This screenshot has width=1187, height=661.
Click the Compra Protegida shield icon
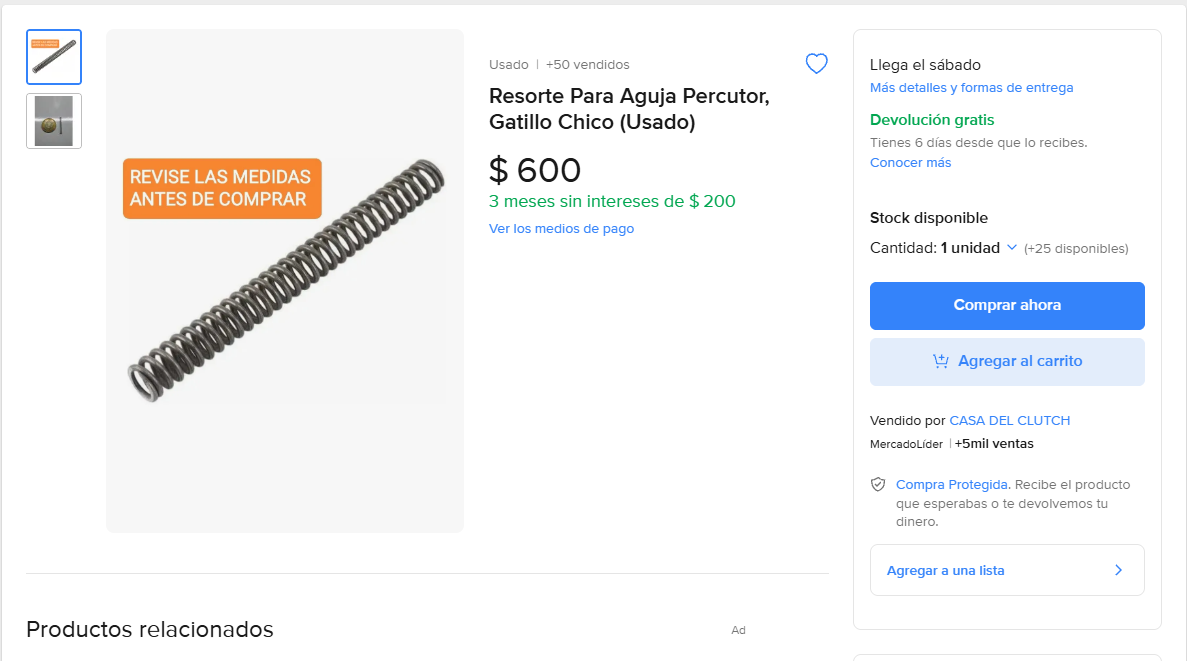pyautogui.click(x=878, y=485)
